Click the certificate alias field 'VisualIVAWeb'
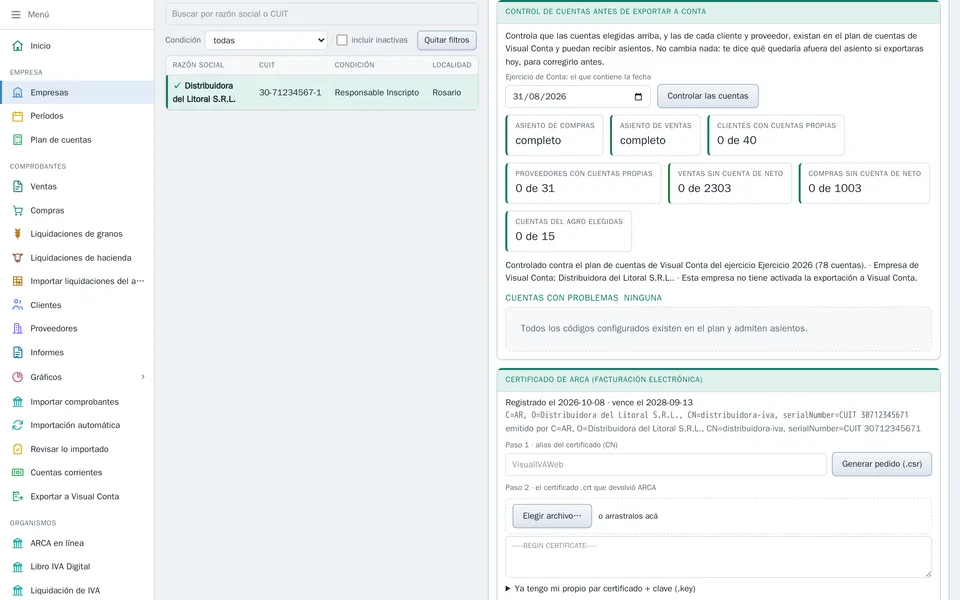The height and width of the screenshot is (600, 960). (666, 464)
